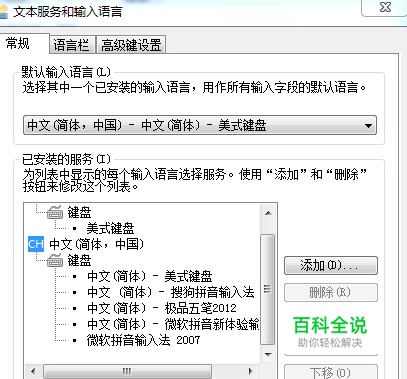
Task: Select 中文(简体) - 搜狗拼音输入法 entry
Action: 171,292
